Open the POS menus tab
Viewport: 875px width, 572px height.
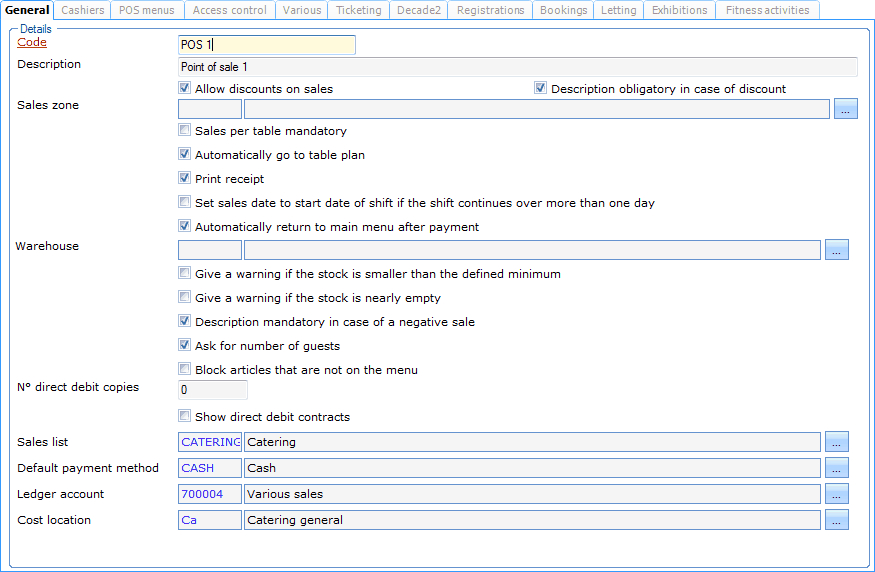point(146,10)
